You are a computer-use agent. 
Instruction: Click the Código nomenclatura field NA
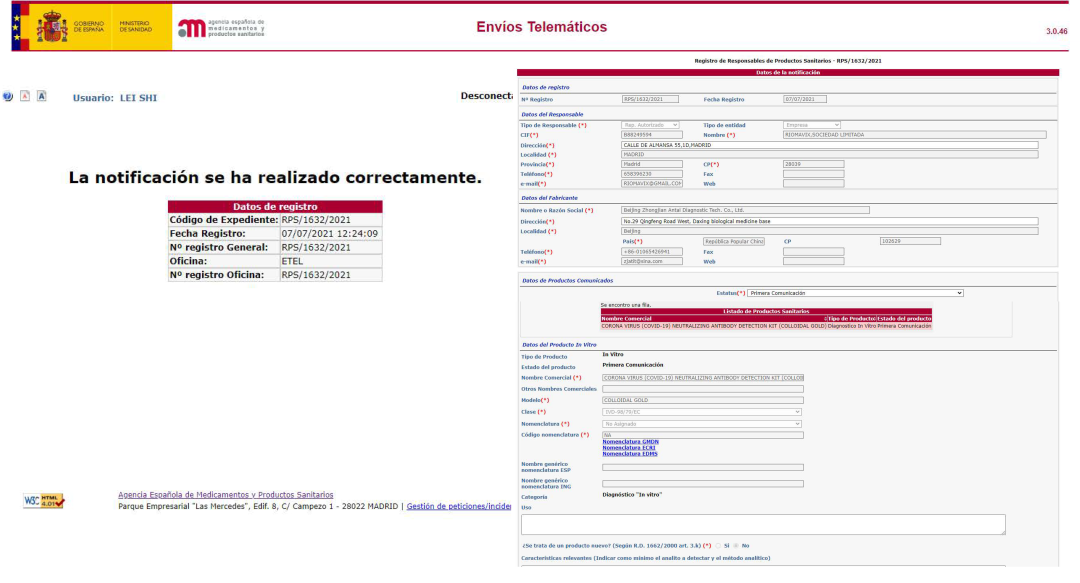click(x=703, y=436)
